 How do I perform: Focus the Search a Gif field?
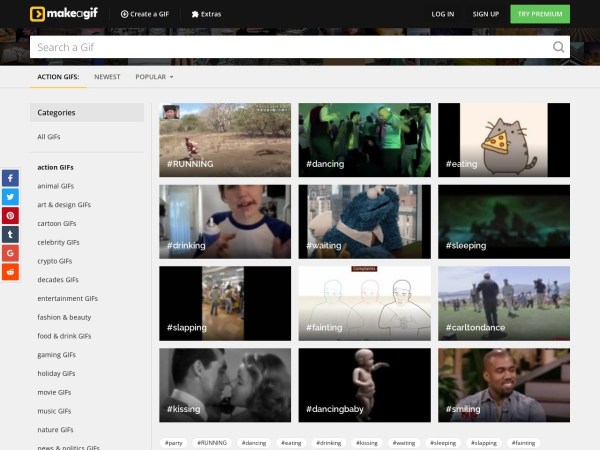(290, 47)
